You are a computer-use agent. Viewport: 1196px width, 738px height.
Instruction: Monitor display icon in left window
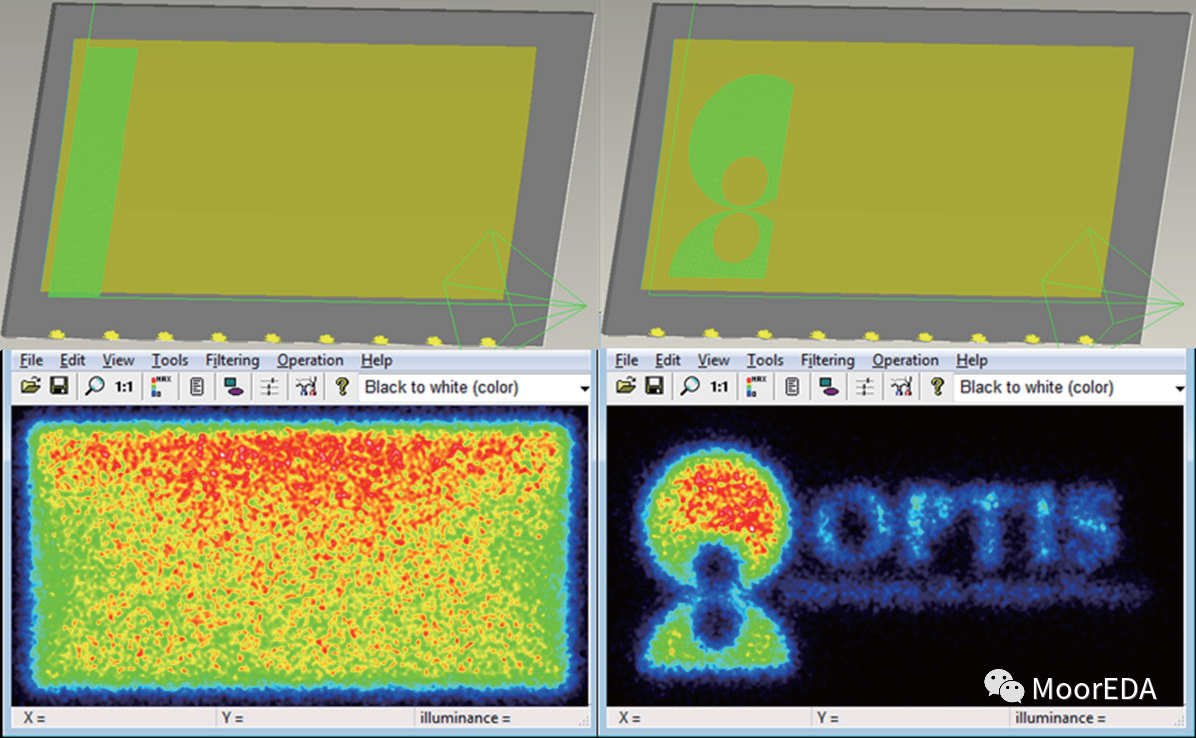pos(233,387)
